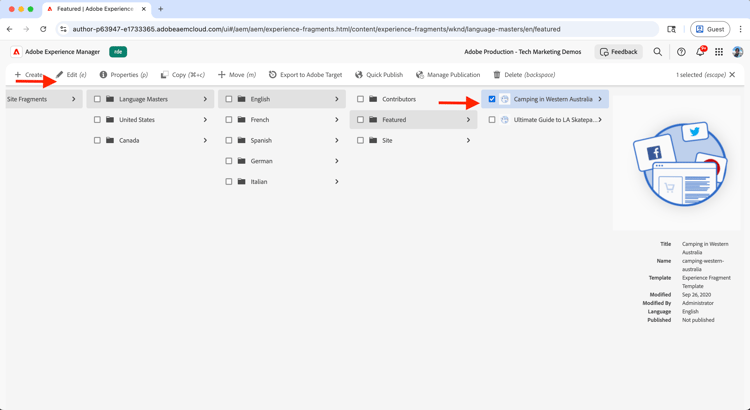Click Move action in toolbar

click(237, 75)
